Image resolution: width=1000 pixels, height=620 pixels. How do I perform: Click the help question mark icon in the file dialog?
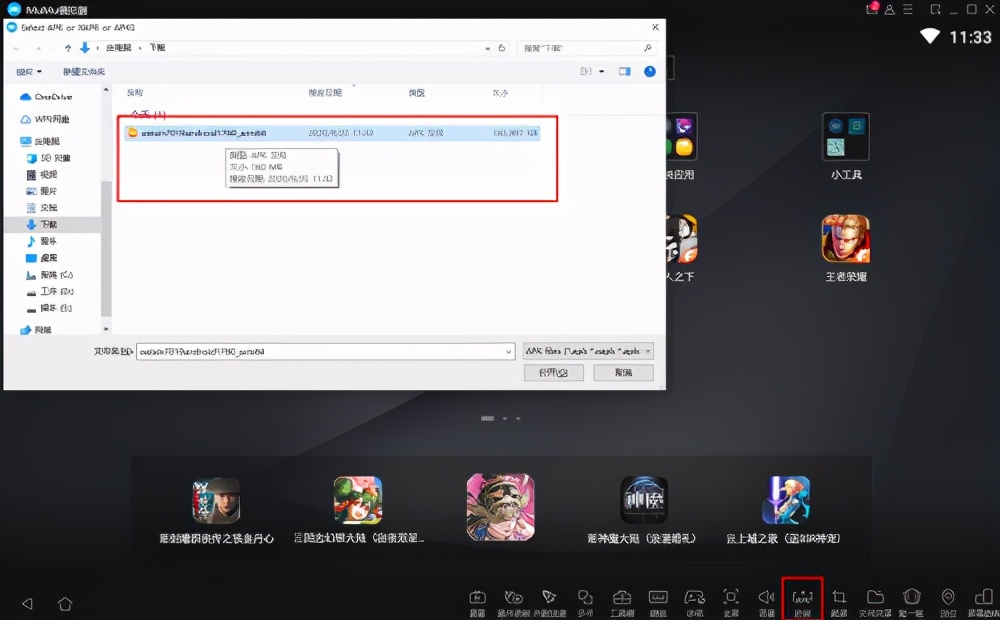[649, 71]
